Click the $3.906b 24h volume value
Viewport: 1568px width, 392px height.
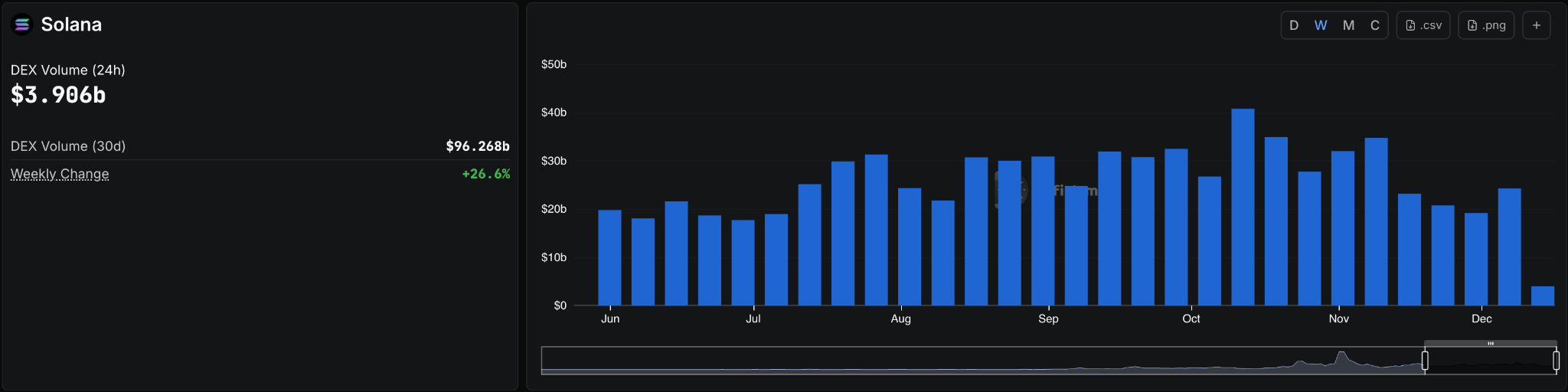coord(58,95)
